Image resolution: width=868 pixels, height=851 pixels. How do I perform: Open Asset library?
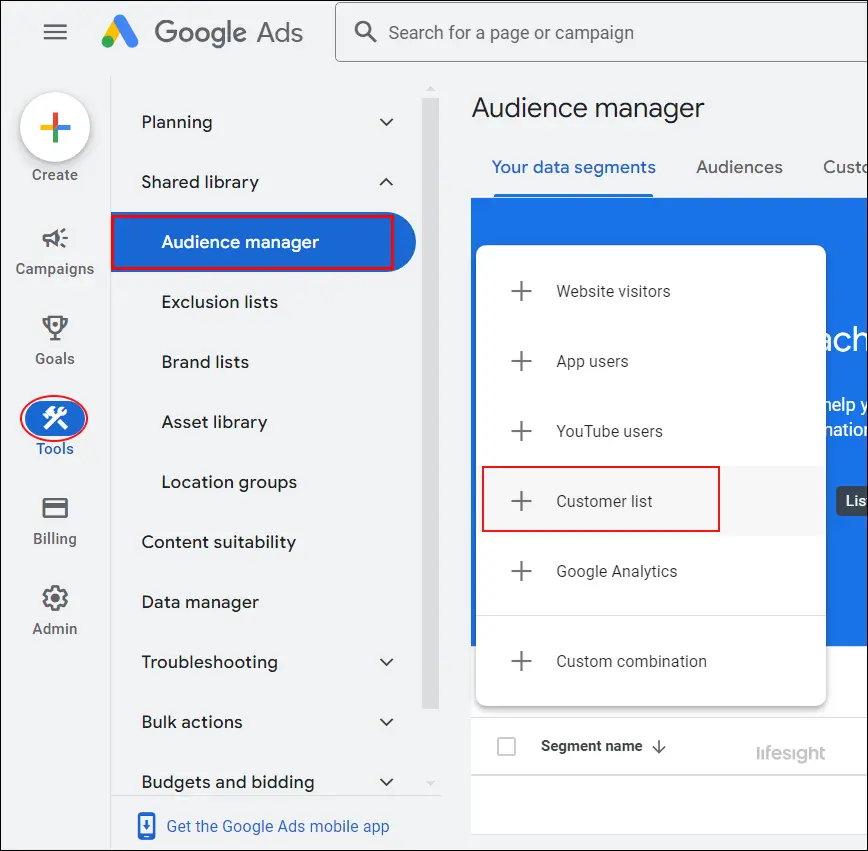[x=214, y=422]
